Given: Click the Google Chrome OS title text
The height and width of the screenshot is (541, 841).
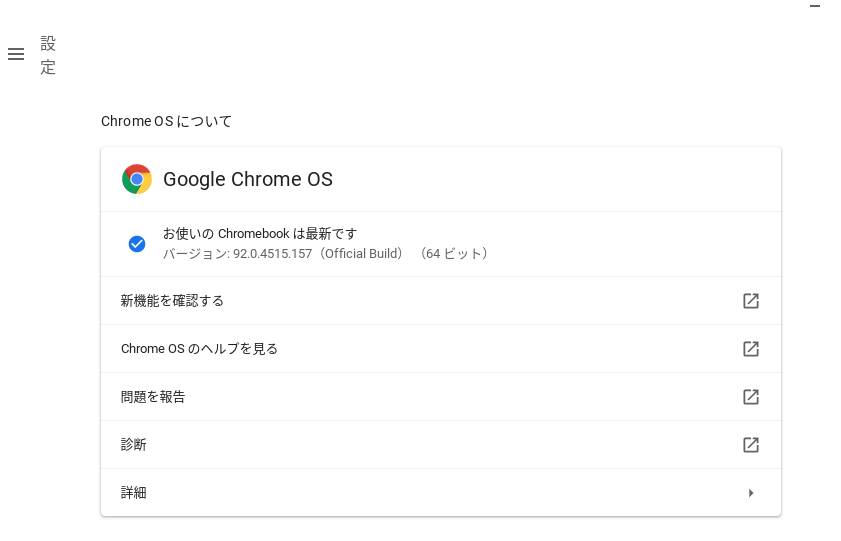Looking at the screenshot, I should coord(248,179).
